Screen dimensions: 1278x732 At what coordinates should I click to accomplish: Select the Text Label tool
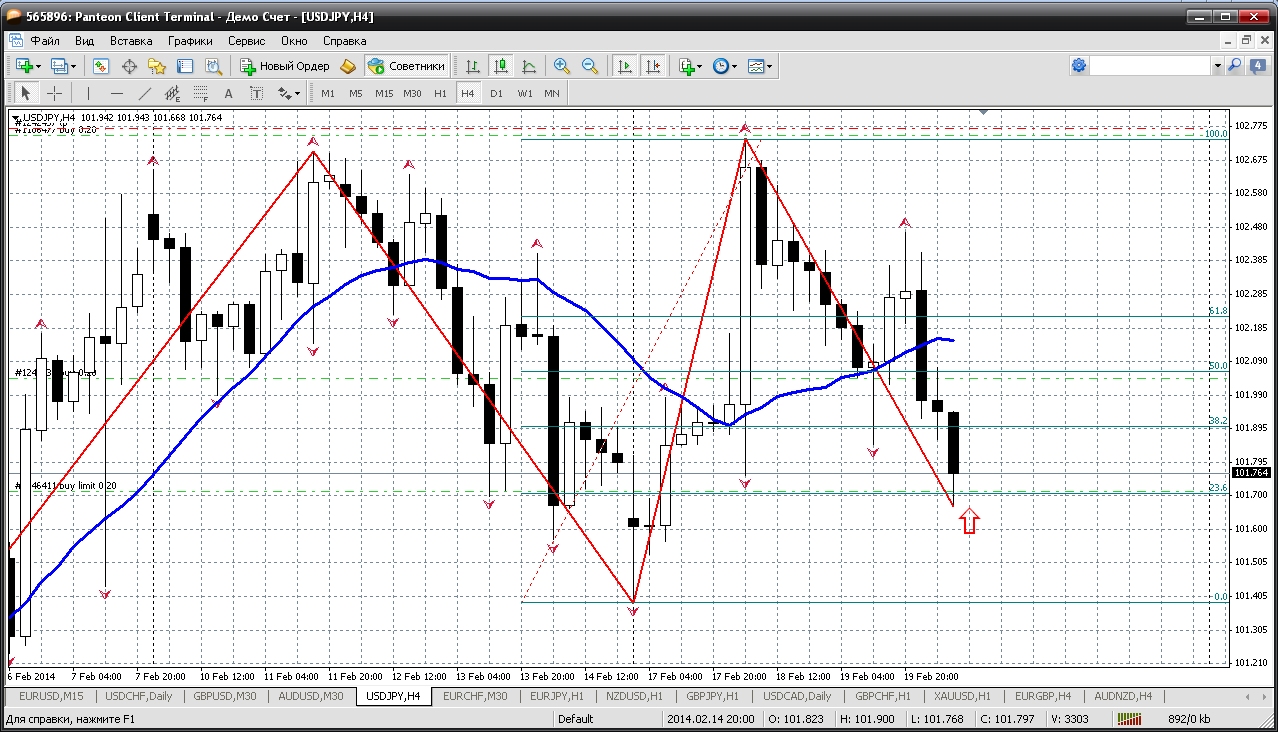tap(256, 93)
